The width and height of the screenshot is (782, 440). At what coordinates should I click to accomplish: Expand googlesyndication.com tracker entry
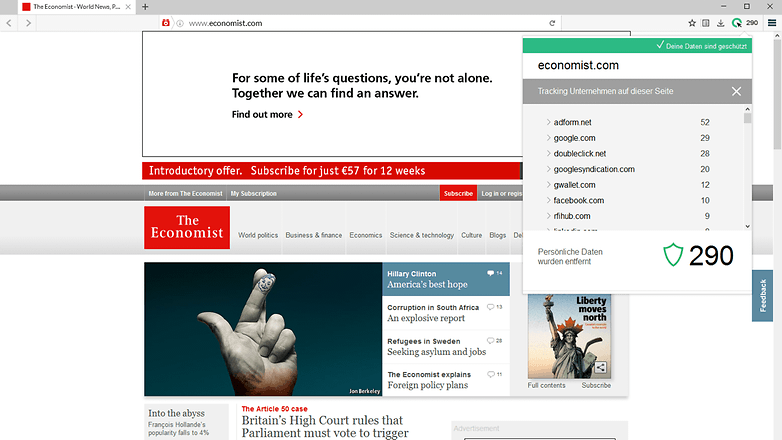click(548, 169)
